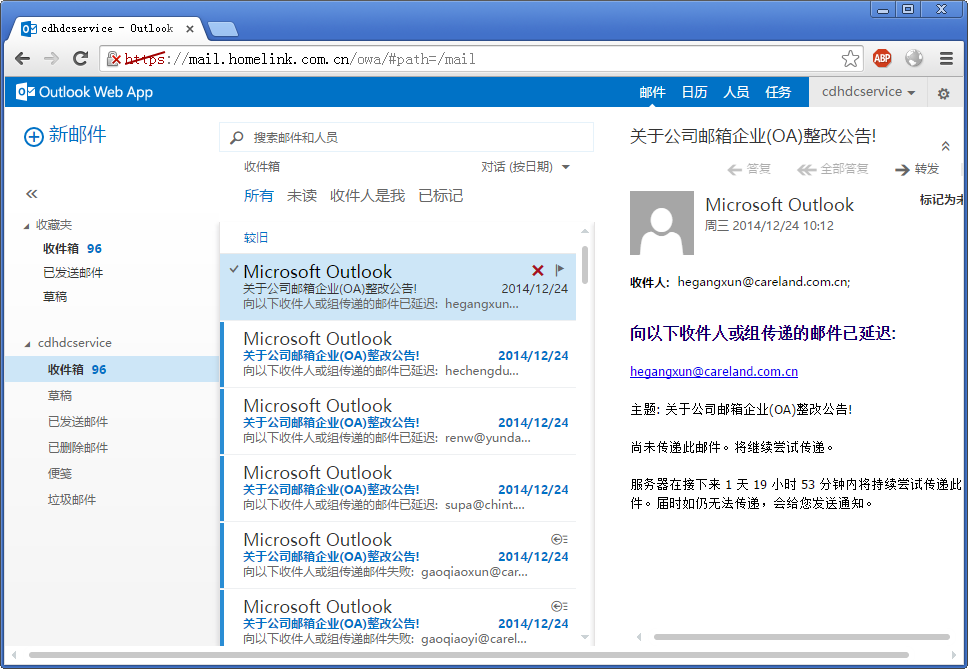Open cdhdcservice 收件箱 96 folder

(x=112, y=369)
